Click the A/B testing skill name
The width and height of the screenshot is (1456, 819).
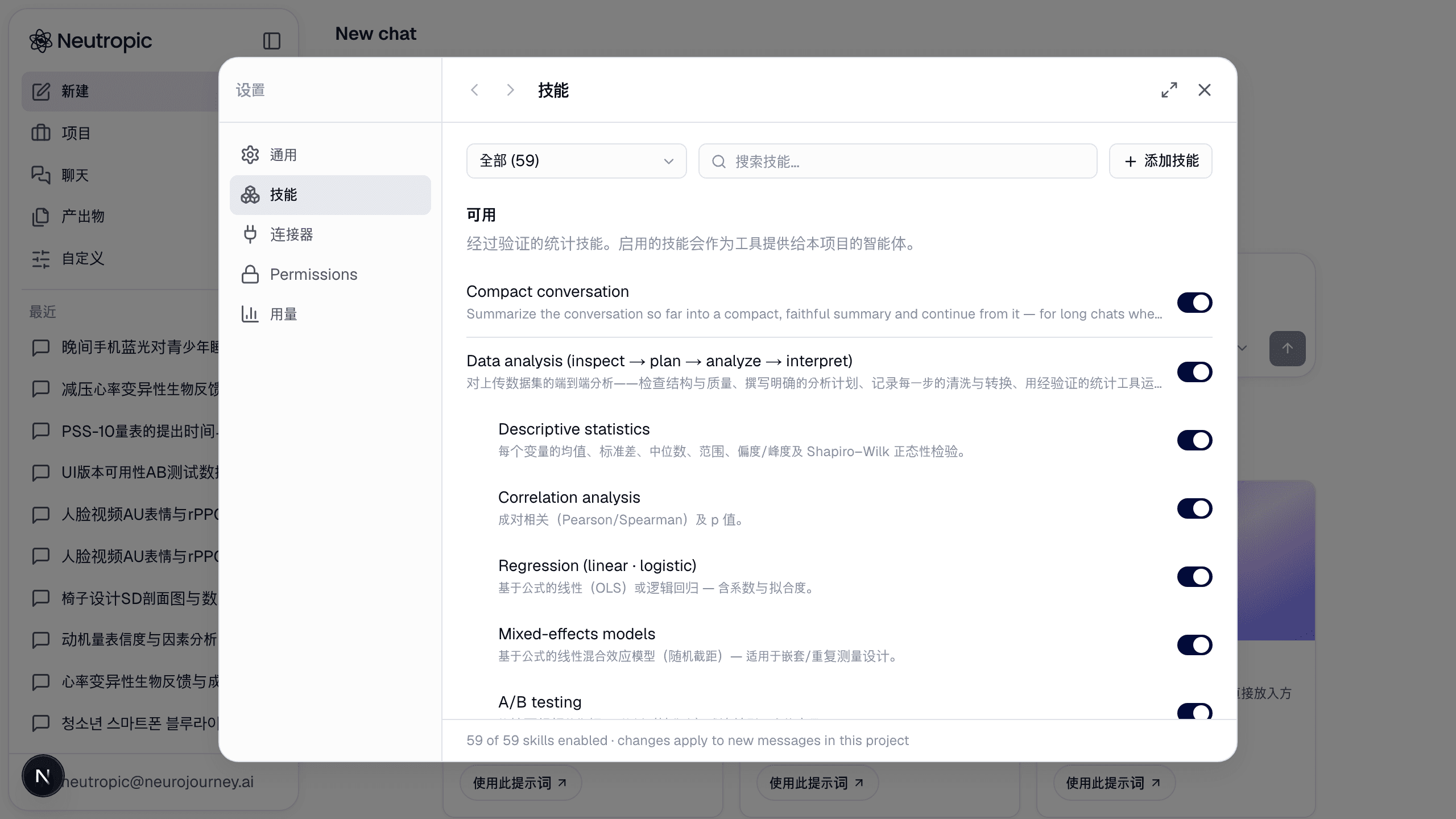pos(540,702)
